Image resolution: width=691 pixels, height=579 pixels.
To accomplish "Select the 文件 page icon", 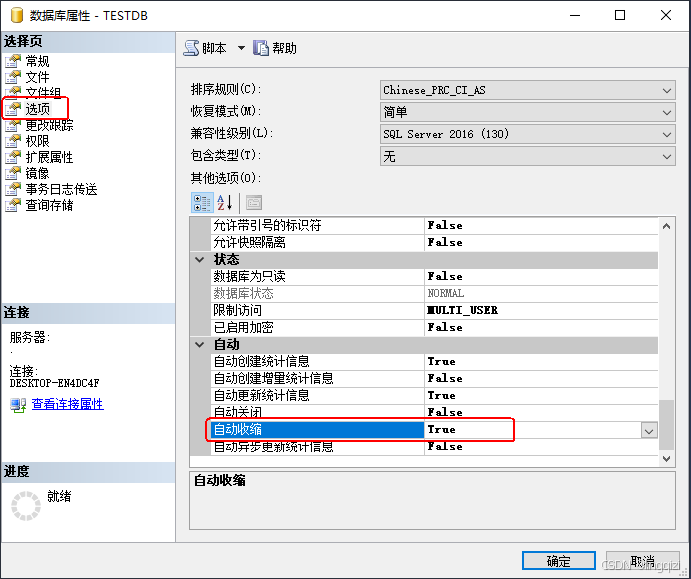I will coord(13,77).
